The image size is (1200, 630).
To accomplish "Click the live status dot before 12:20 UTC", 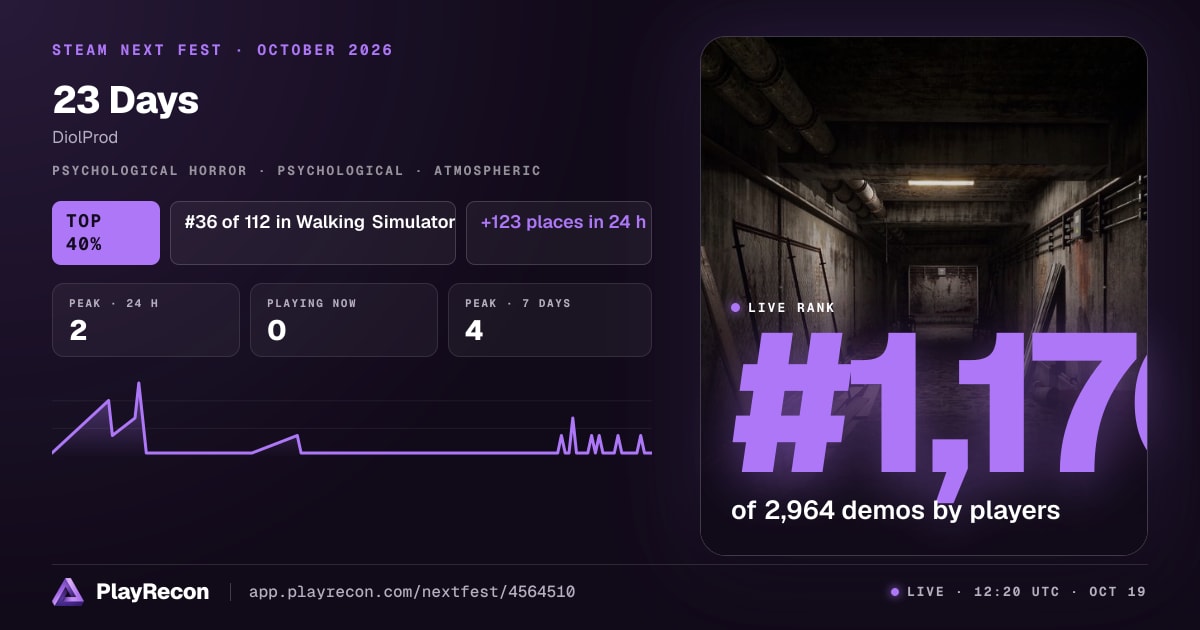I will click(895, 592).
